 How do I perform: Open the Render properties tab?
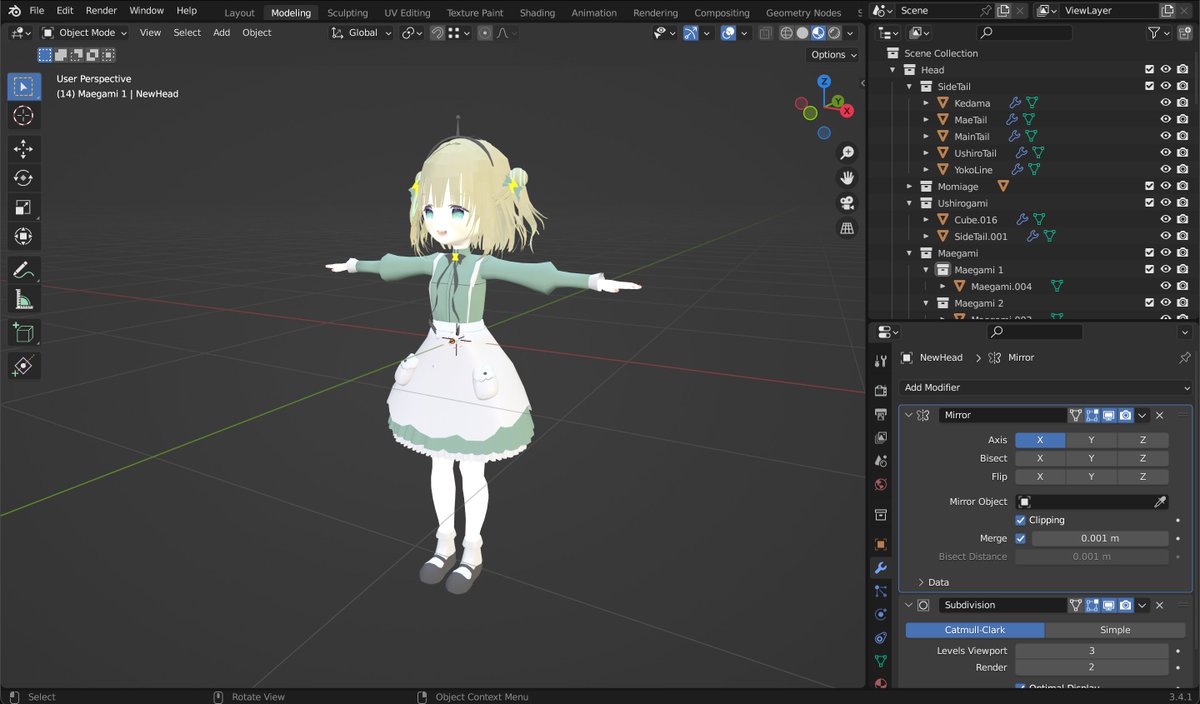tap(881, 390)
